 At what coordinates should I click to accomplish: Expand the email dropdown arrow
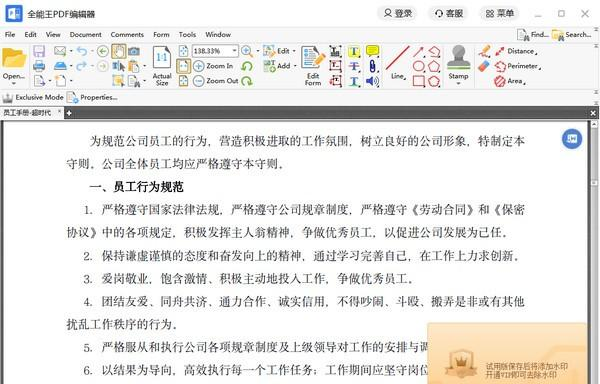tap(71, 51)
